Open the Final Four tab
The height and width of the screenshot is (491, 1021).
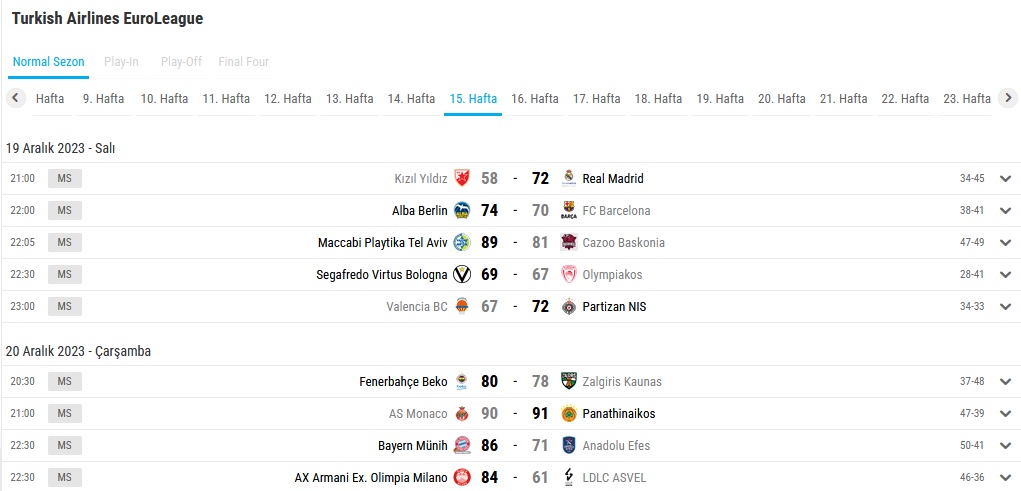pyautogui.click(x=243, y=62)
